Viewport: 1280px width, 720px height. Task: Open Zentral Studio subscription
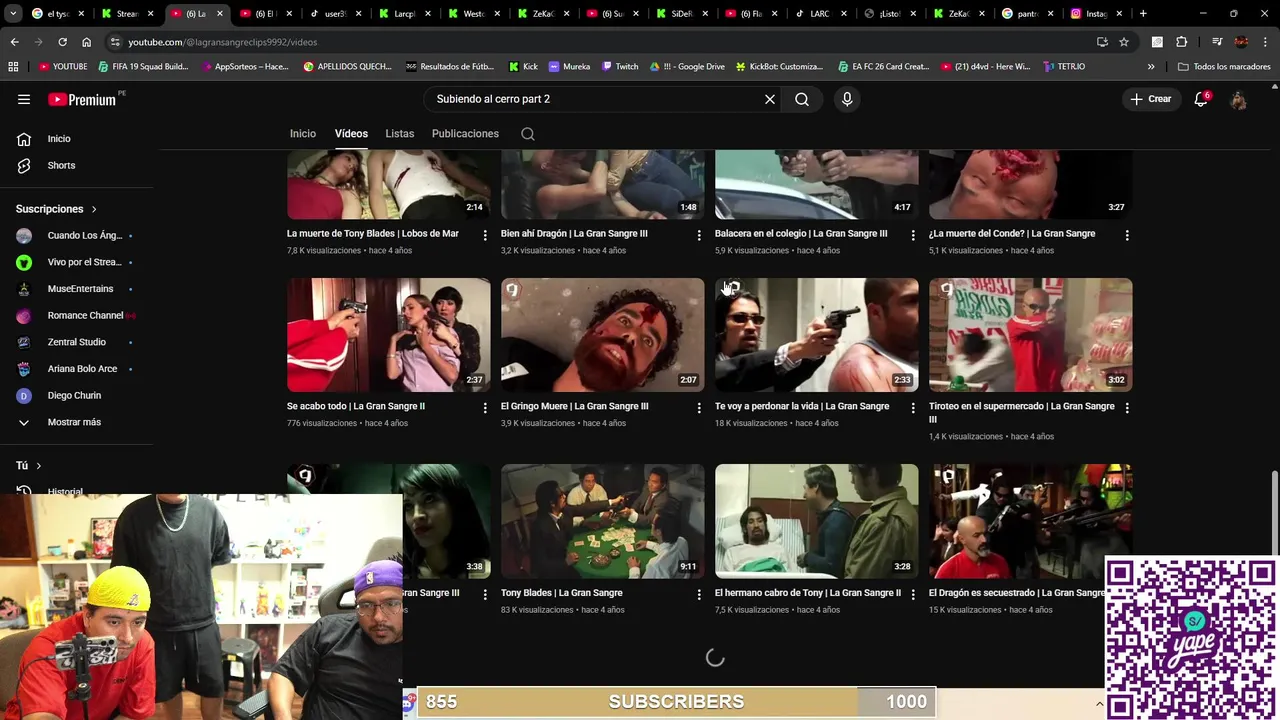tap(78, 342)
